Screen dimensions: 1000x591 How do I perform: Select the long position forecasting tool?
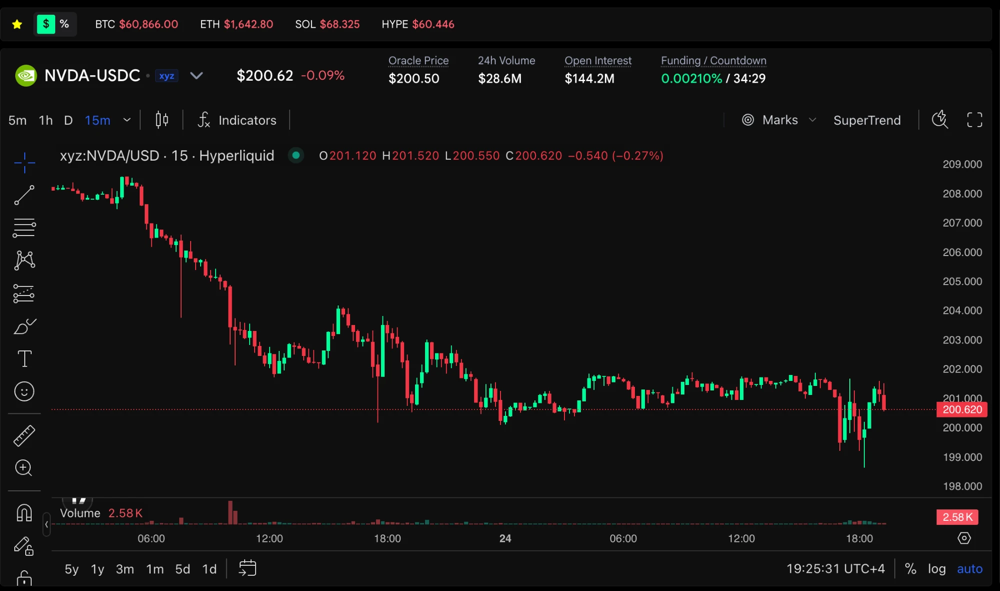point(24,293)
